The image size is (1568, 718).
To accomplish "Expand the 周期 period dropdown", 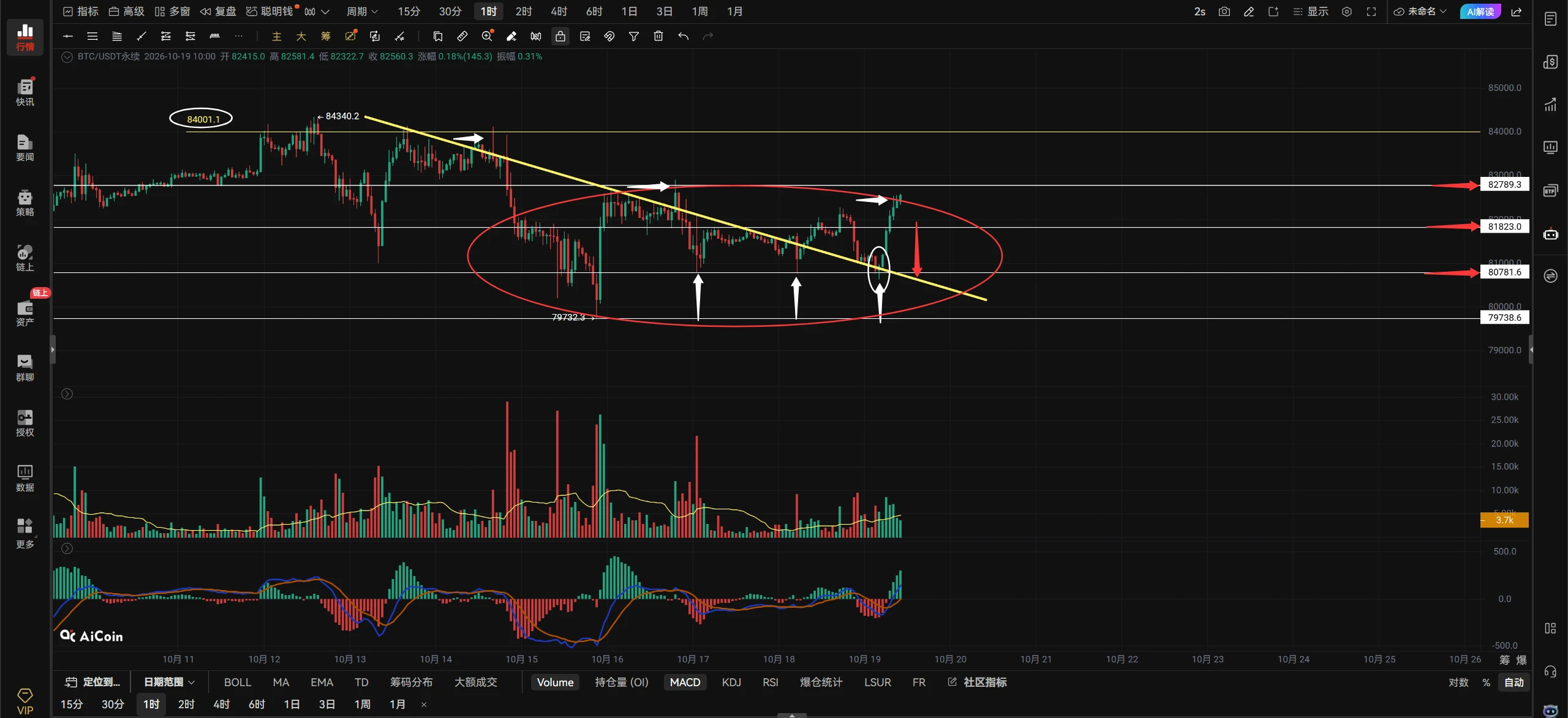I will [362, 12].
